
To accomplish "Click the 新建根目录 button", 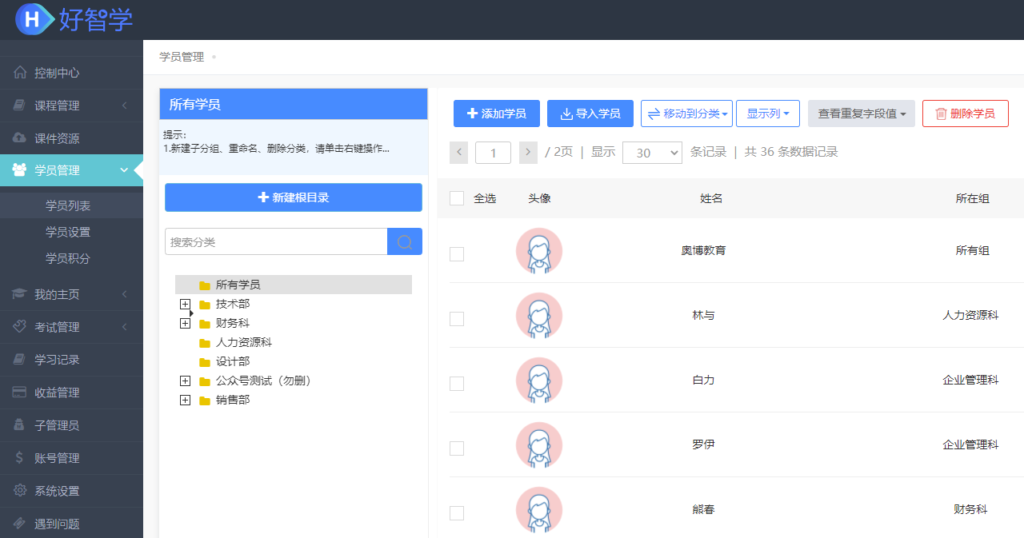I will point(293,197).
